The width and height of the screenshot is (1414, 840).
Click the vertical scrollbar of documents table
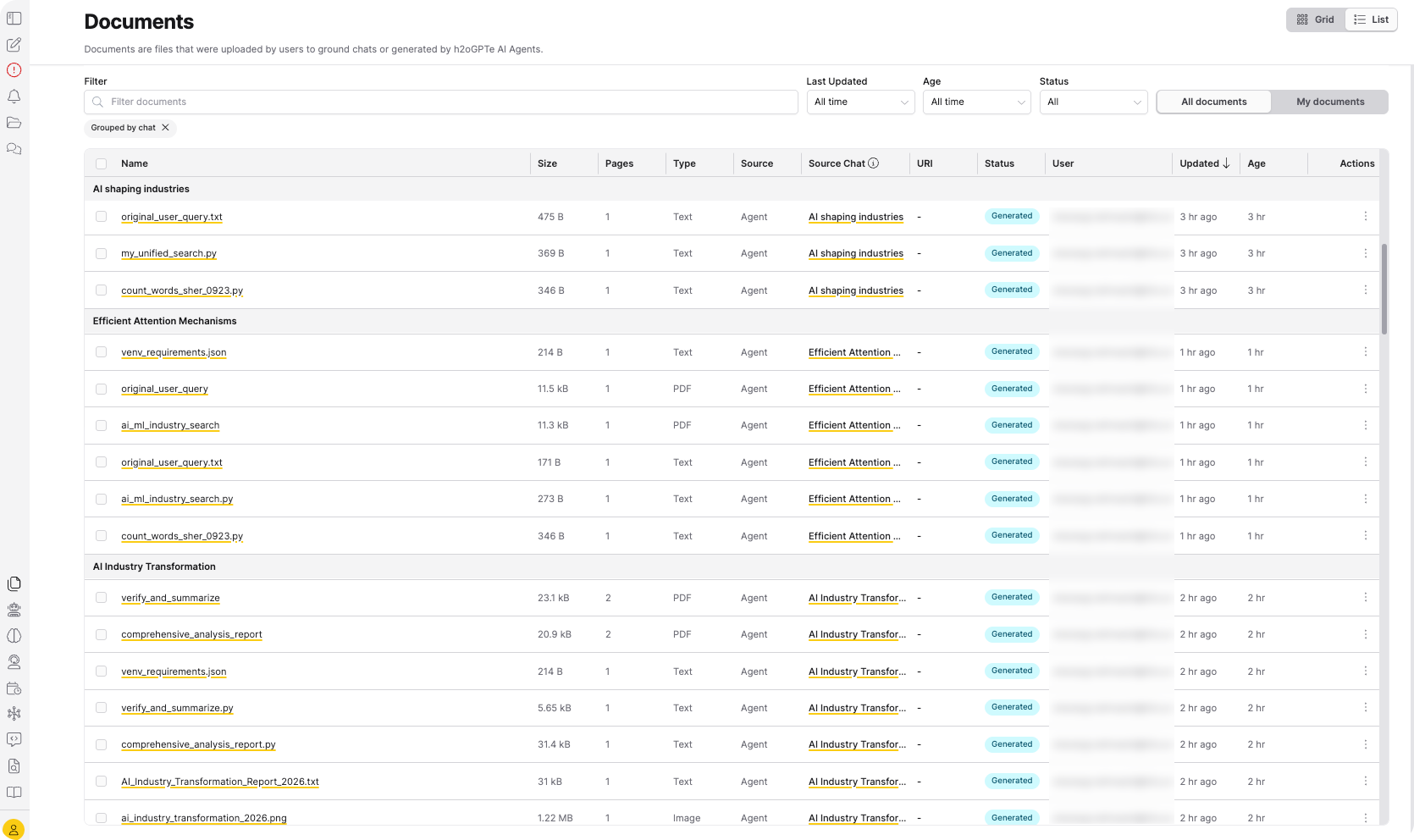pos(1384,288)
